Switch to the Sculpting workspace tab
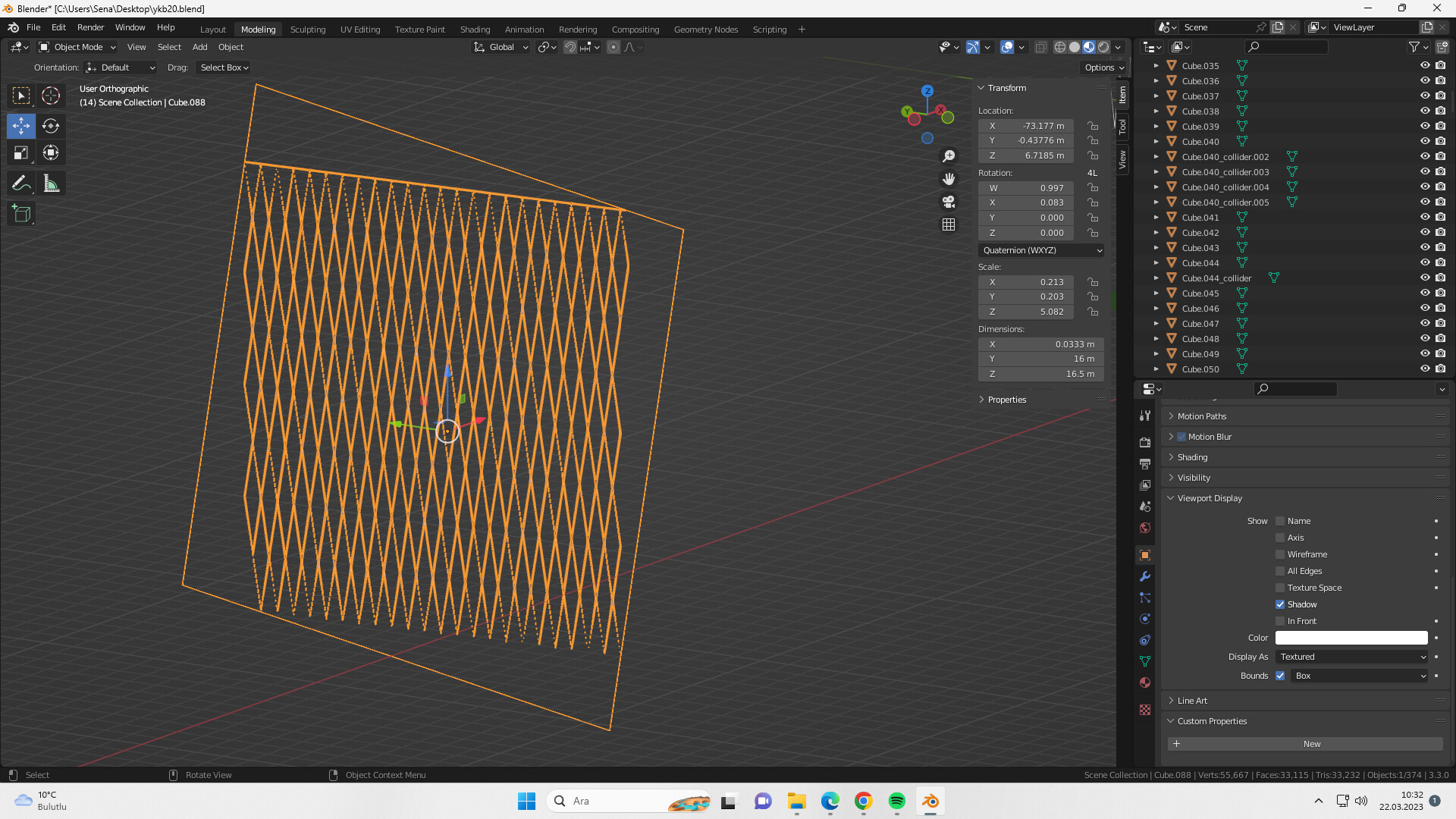 [x=308, y=29]
